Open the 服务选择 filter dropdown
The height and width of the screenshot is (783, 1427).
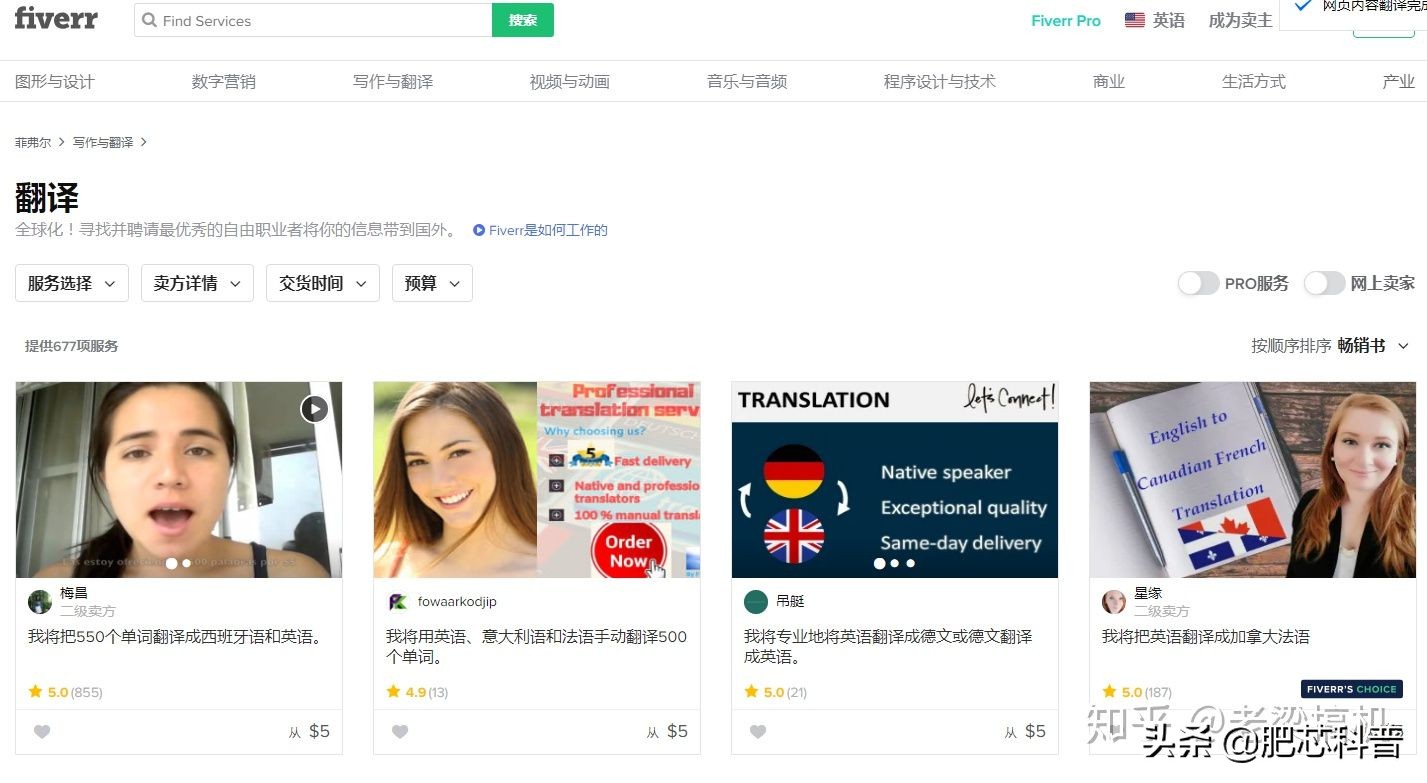(x=70, y=283)
